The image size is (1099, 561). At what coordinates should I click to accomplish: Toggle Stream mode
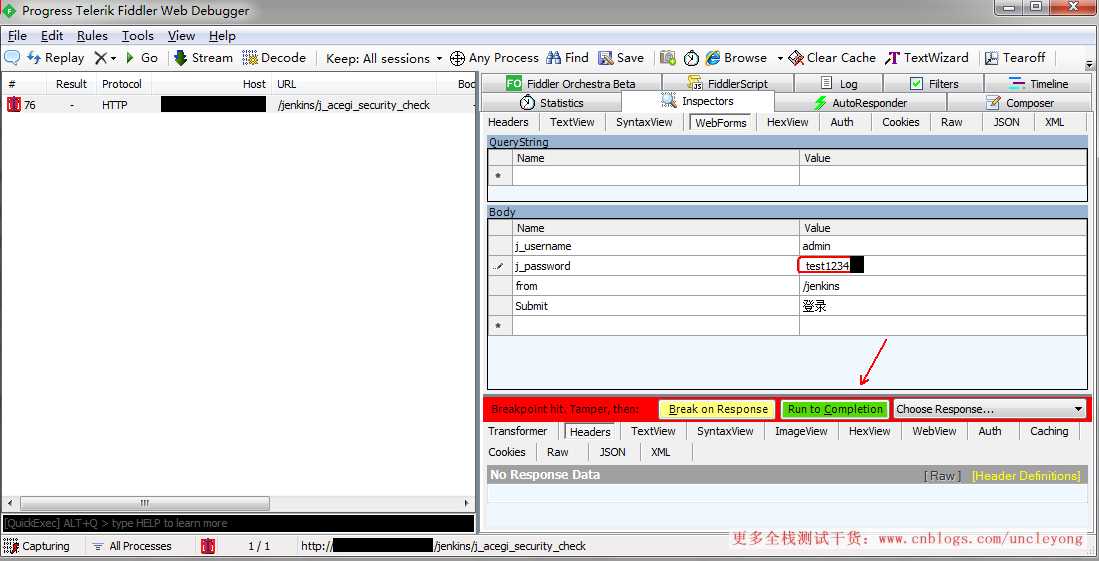(203, 58)
